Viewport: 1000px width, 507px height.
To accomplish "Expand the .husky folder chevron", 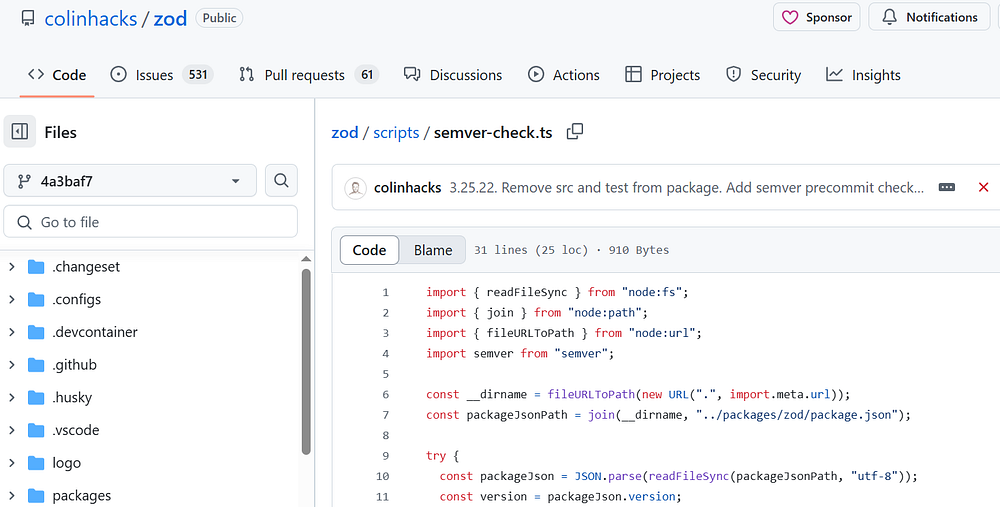I will coord(11,397).
